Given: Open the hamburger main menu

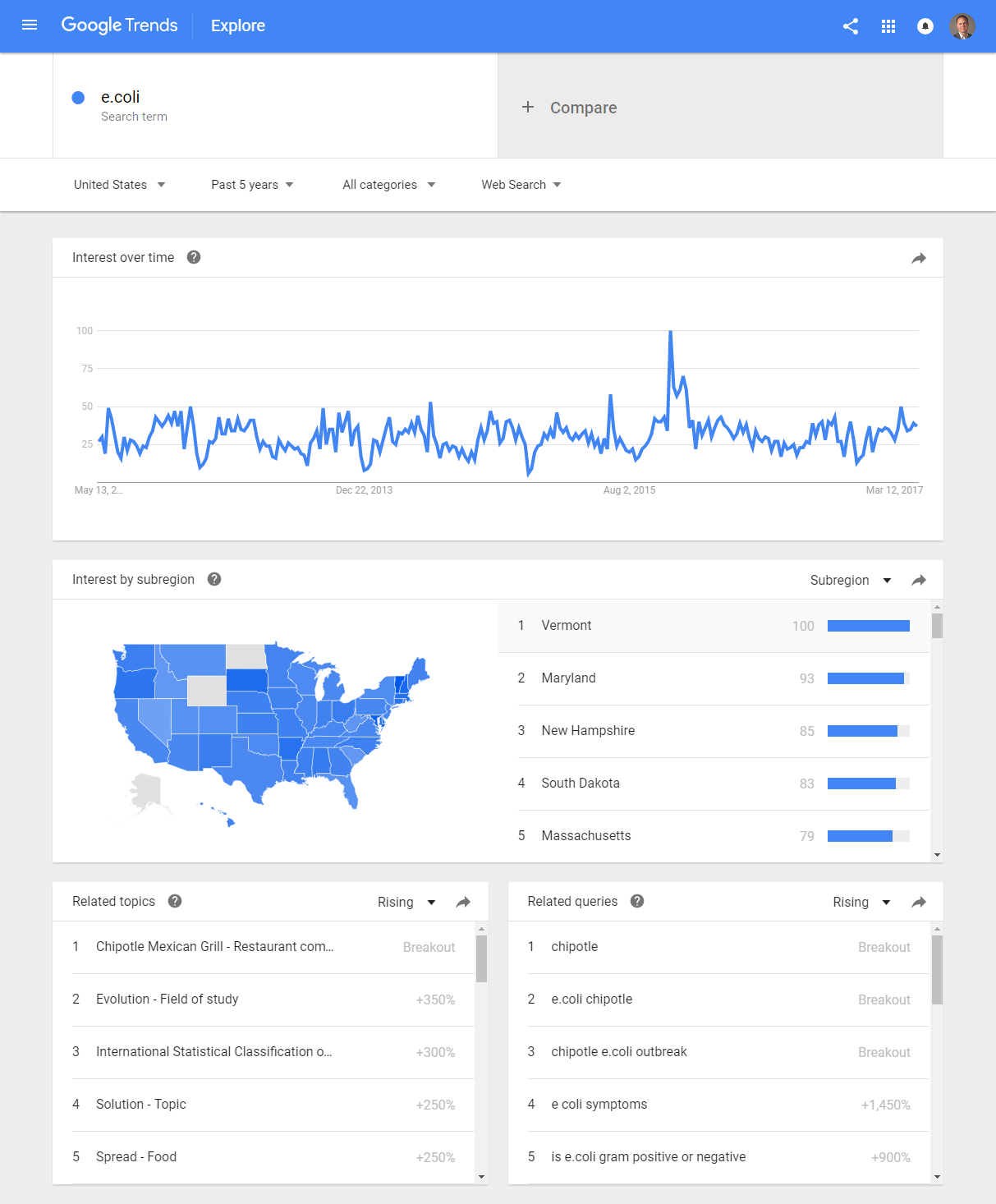Looking at the screenshot, I should [30, 25].
